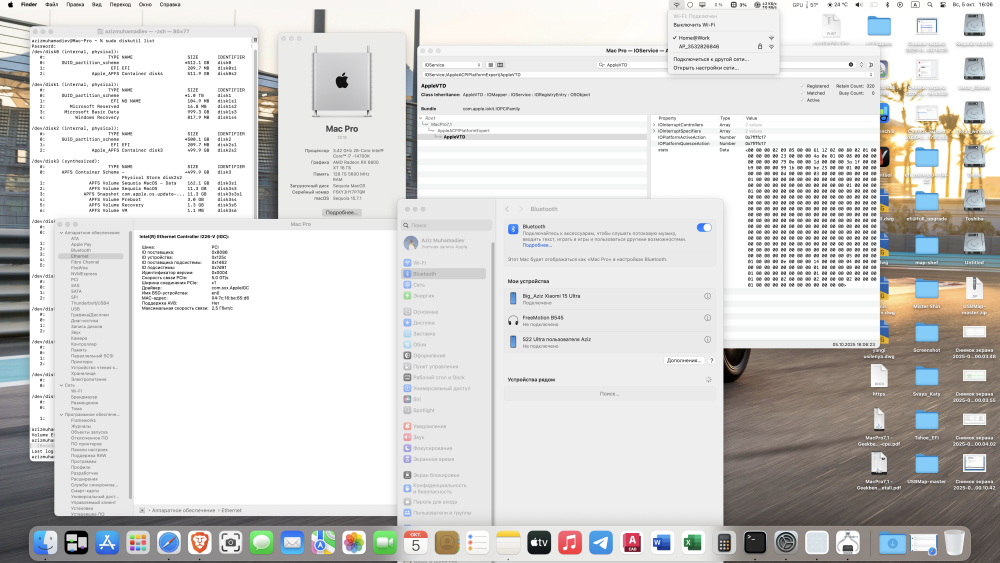Image resolution: width=1000 pixels, height=563 pixels.
Task: Open the Файл menu in menu bar
Action: click(x=52, y=4)
